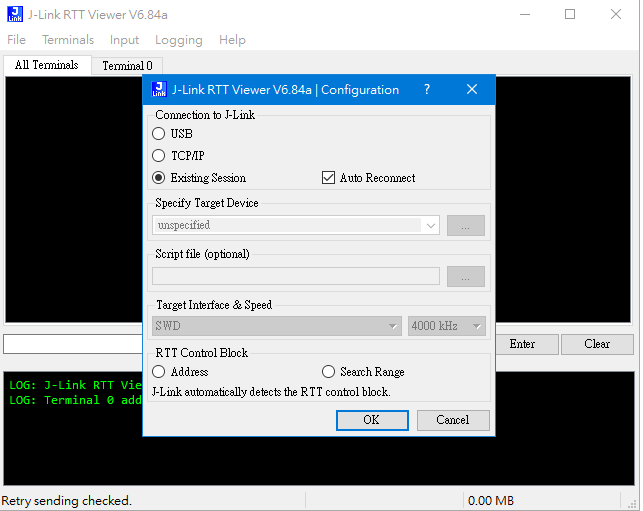
Task: Click the 'LOG: J-Link RTT' log line
Action: tap(75, 385)
